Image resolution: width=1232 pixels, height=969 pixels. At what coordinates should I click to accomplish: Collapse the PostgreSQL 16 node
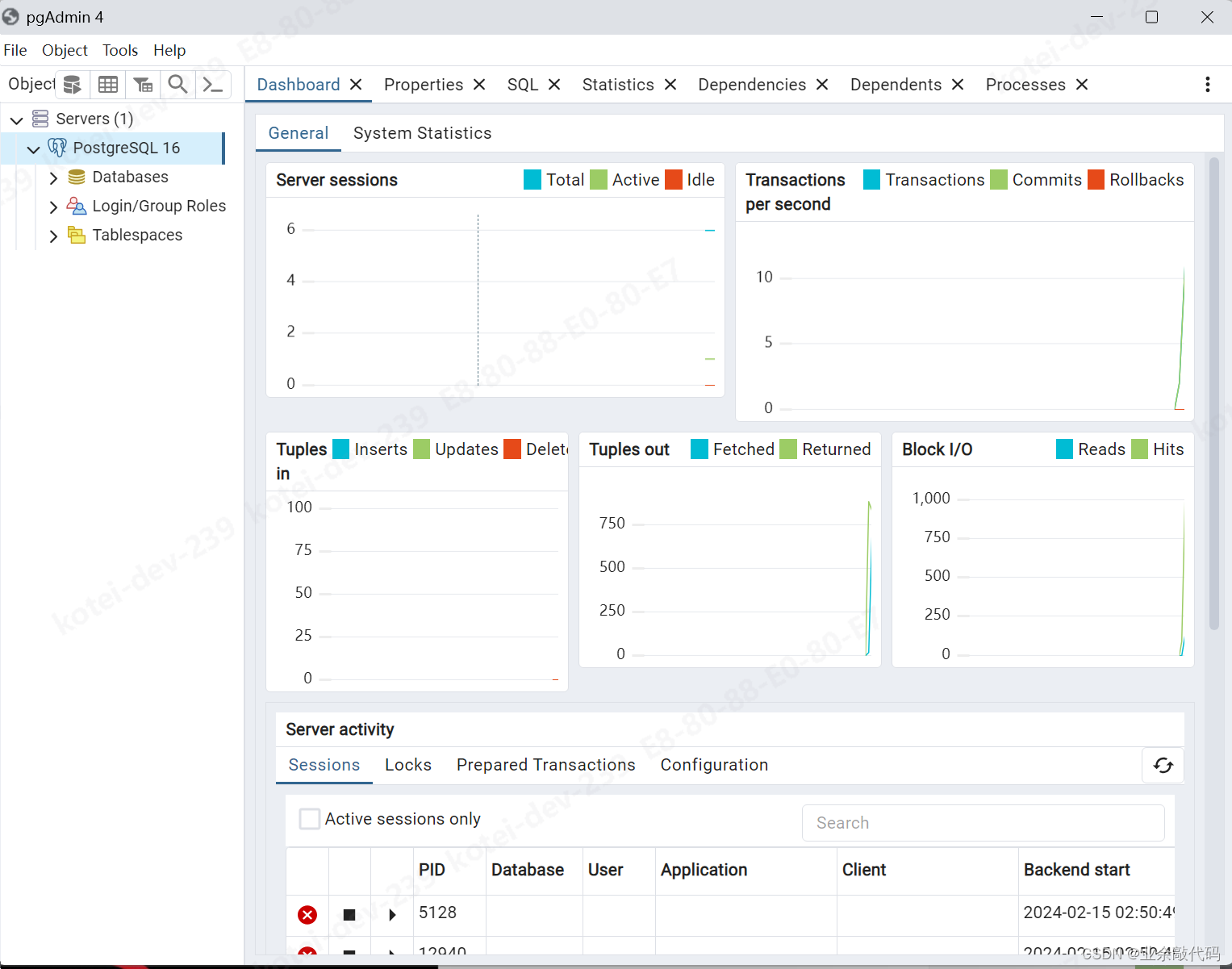34,149
